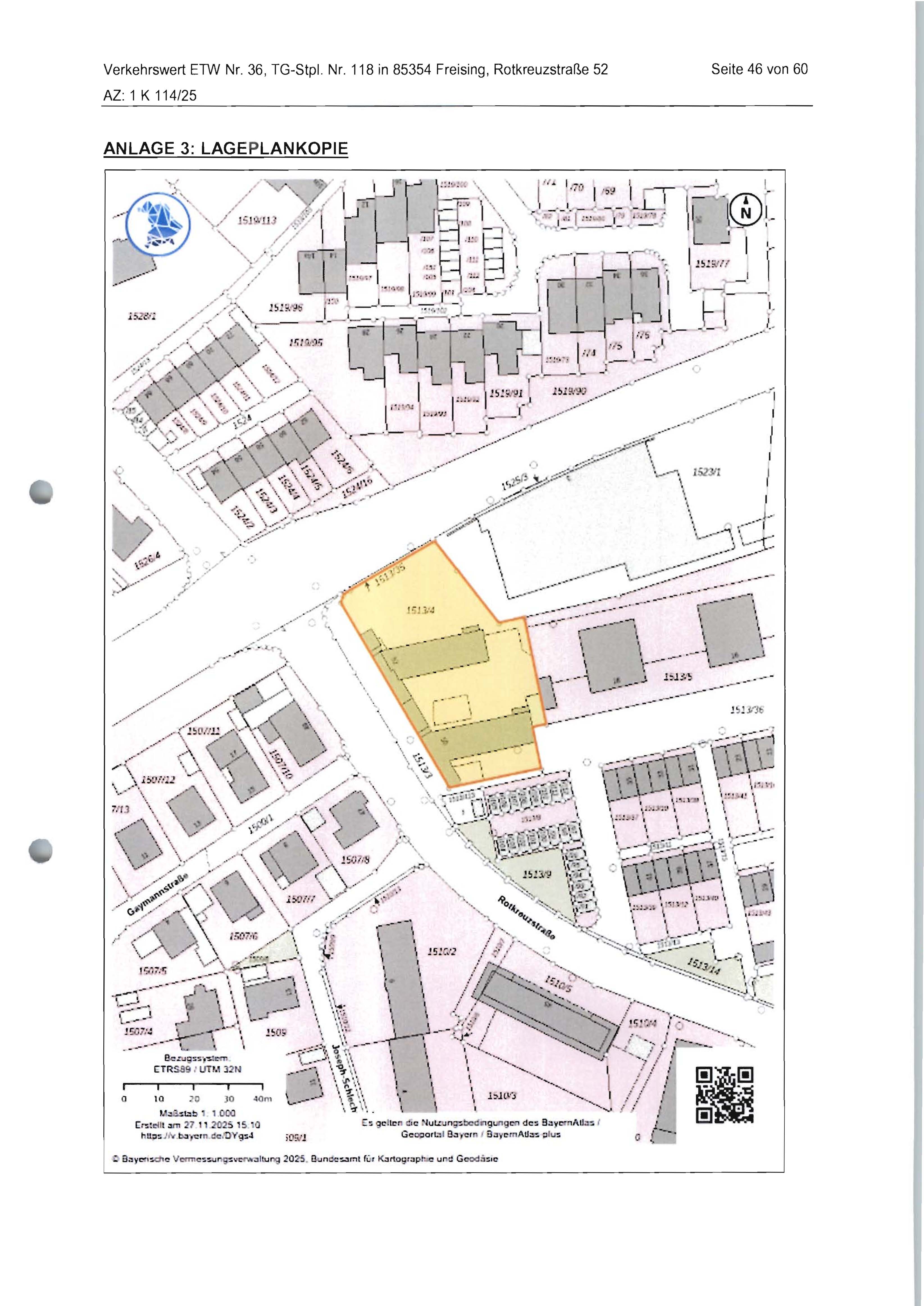
Task: Click the parcel label 1519/77
Action: (712, 264)
